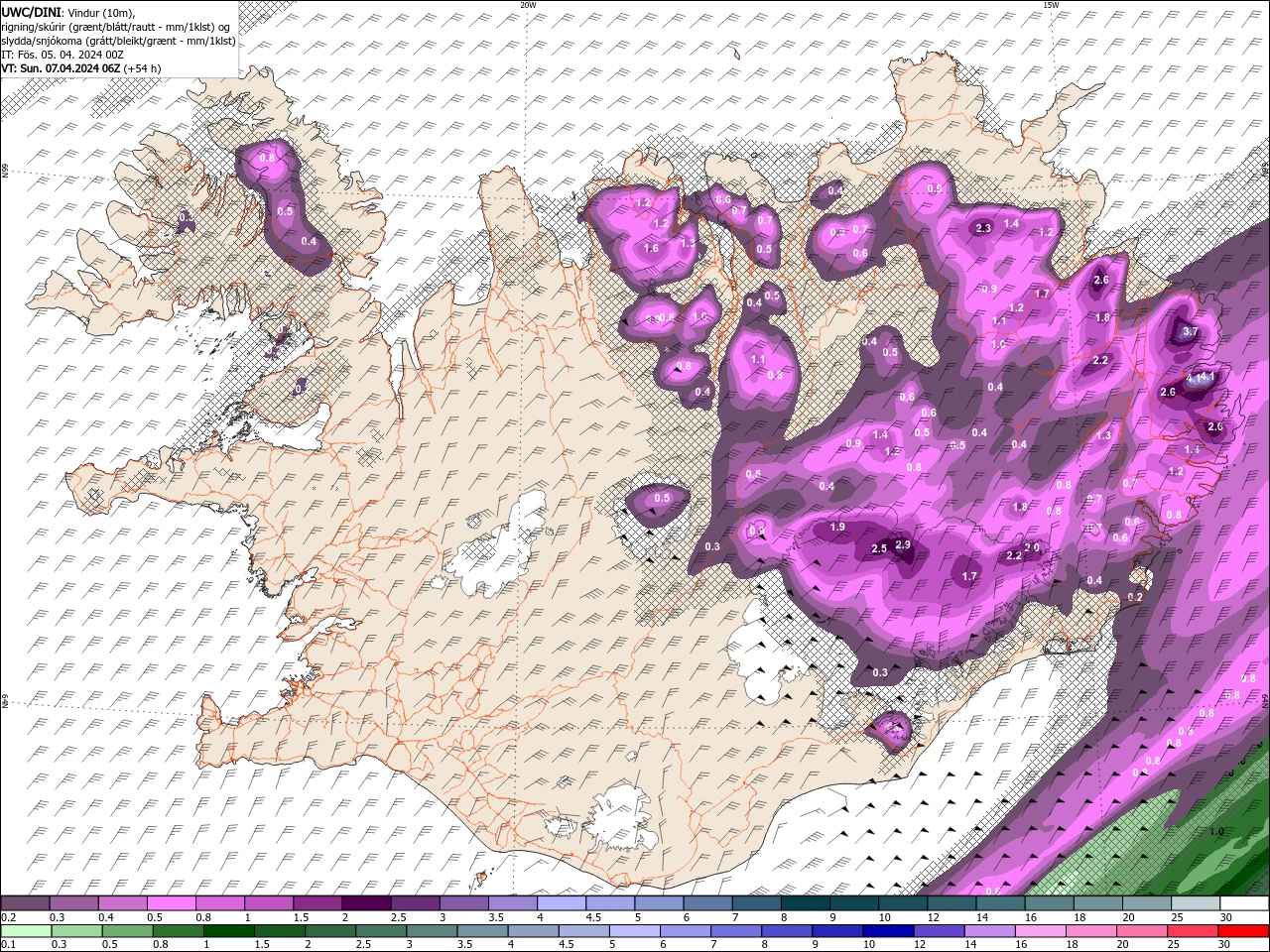Click the UWC/DINI Vindur (10m) title text
This screenshot has width=1270, height=952.
(x=68, y=12)
